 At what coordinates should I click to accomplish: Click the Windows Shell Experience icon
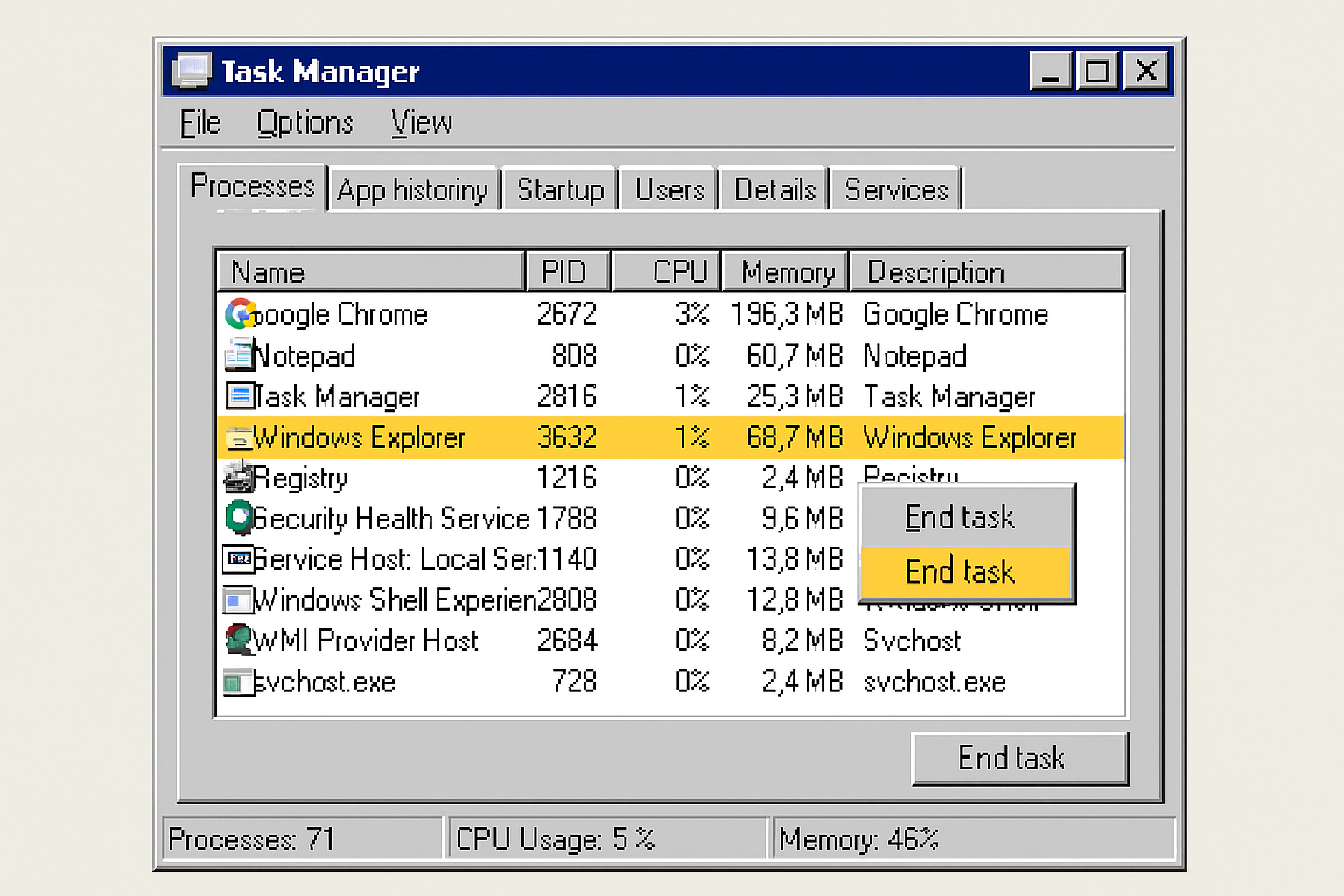[238, 600]
